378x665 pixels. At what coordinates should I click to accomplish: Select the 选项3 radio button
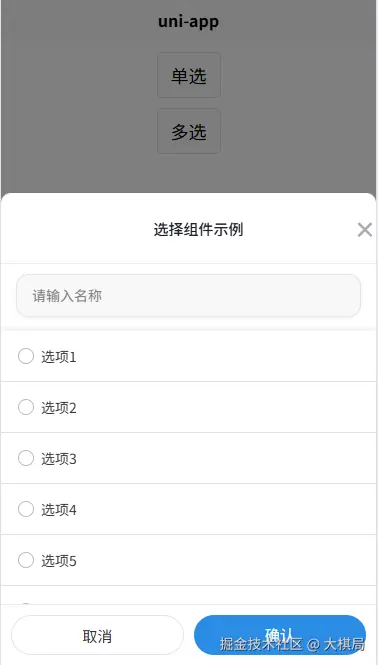tap(26, 458)
